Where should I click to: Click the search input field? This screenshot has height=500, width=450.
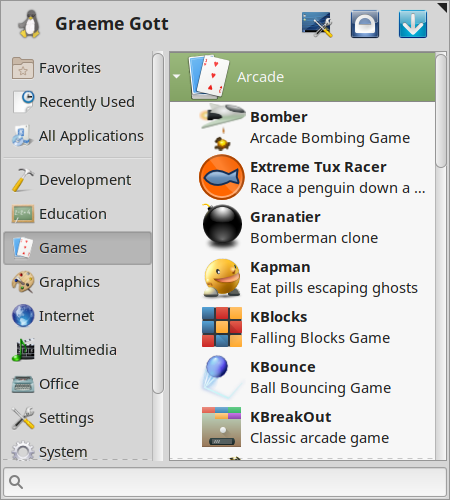point(225,482)
